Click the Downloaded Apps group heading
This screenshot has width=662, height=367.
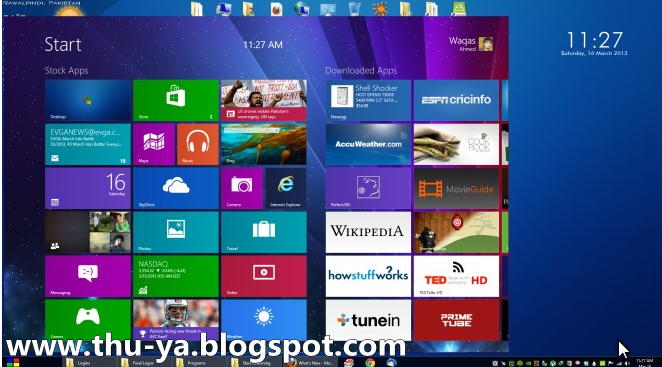click(x=361, y=71)
